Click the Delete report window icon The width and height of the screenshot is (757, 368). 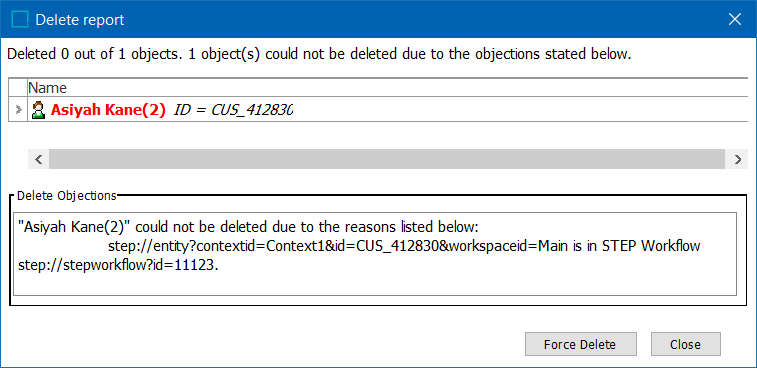(x=20, y=19)
